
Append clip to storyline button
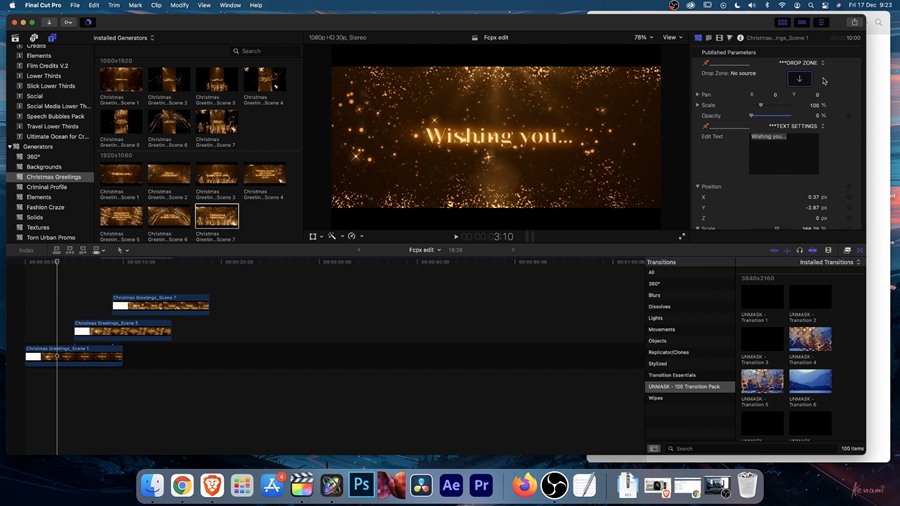pos(83,251)
